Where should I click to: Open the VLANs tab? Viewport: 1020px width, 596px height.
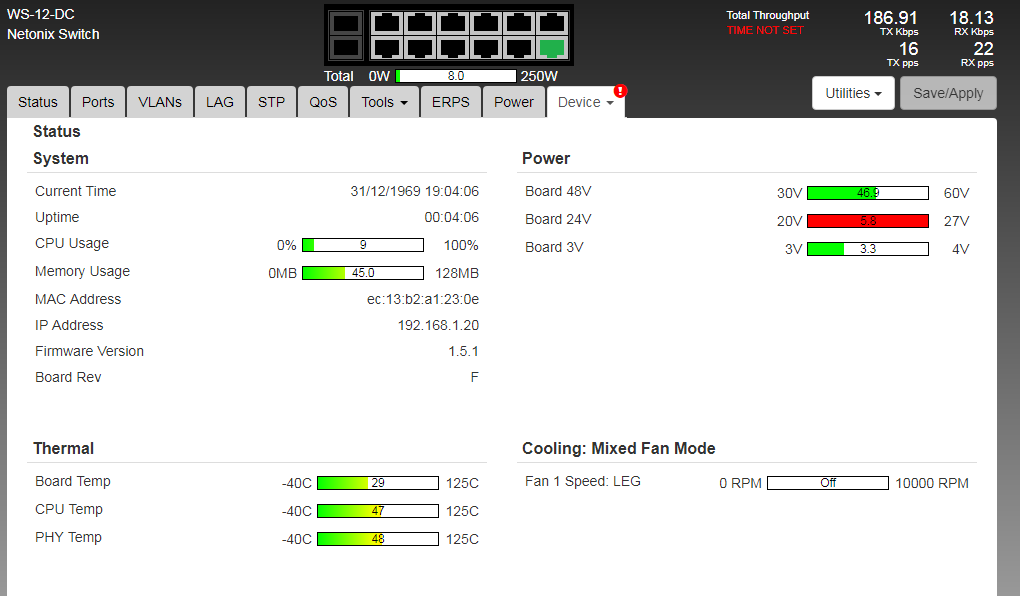[x=160, y=102]
